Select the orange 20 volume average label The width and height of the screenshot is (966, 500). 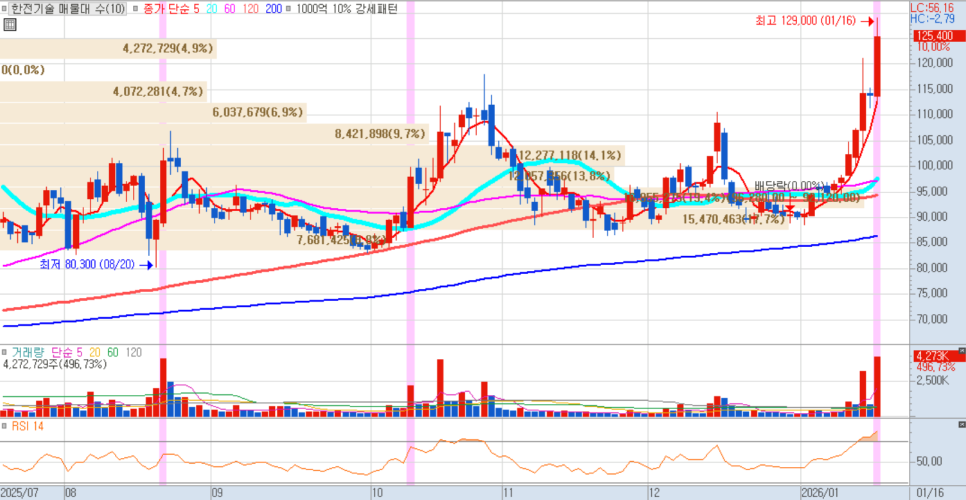95,353
